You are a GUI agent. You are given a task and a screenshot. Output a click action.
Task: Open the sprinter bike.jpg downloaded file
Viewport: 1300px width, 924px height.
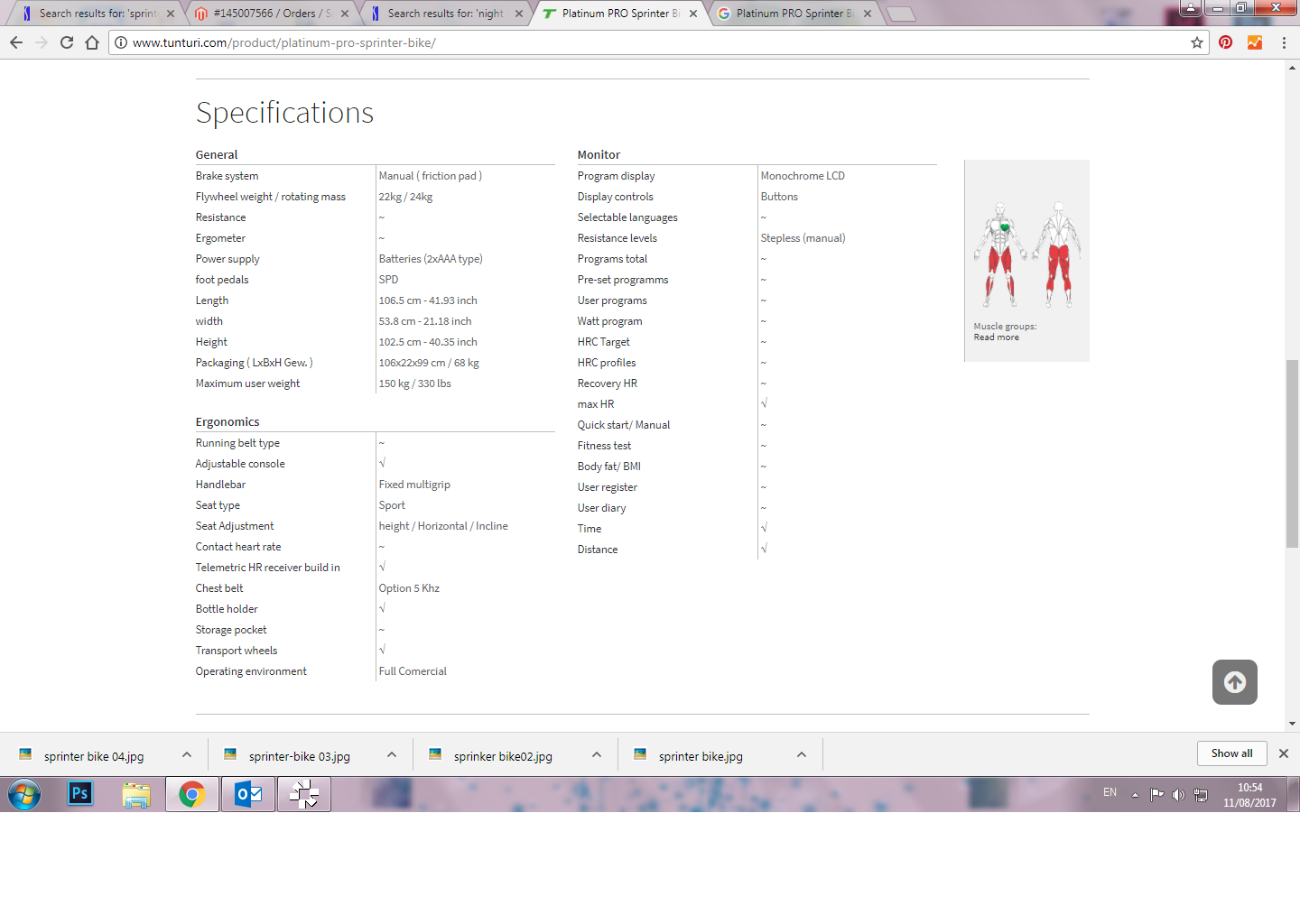pyautogui.click(x=700, y=756)
